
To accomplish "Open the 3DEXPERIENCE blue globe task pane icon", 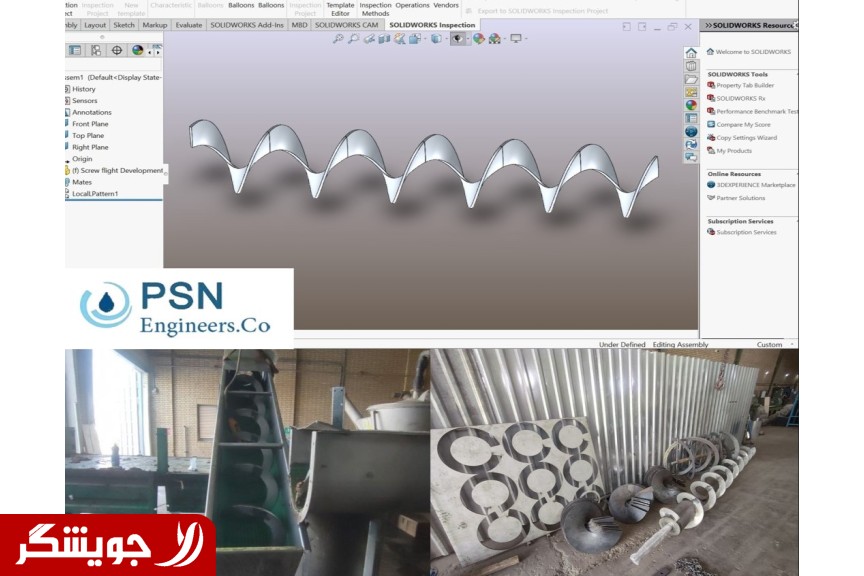I will [691, 131].
